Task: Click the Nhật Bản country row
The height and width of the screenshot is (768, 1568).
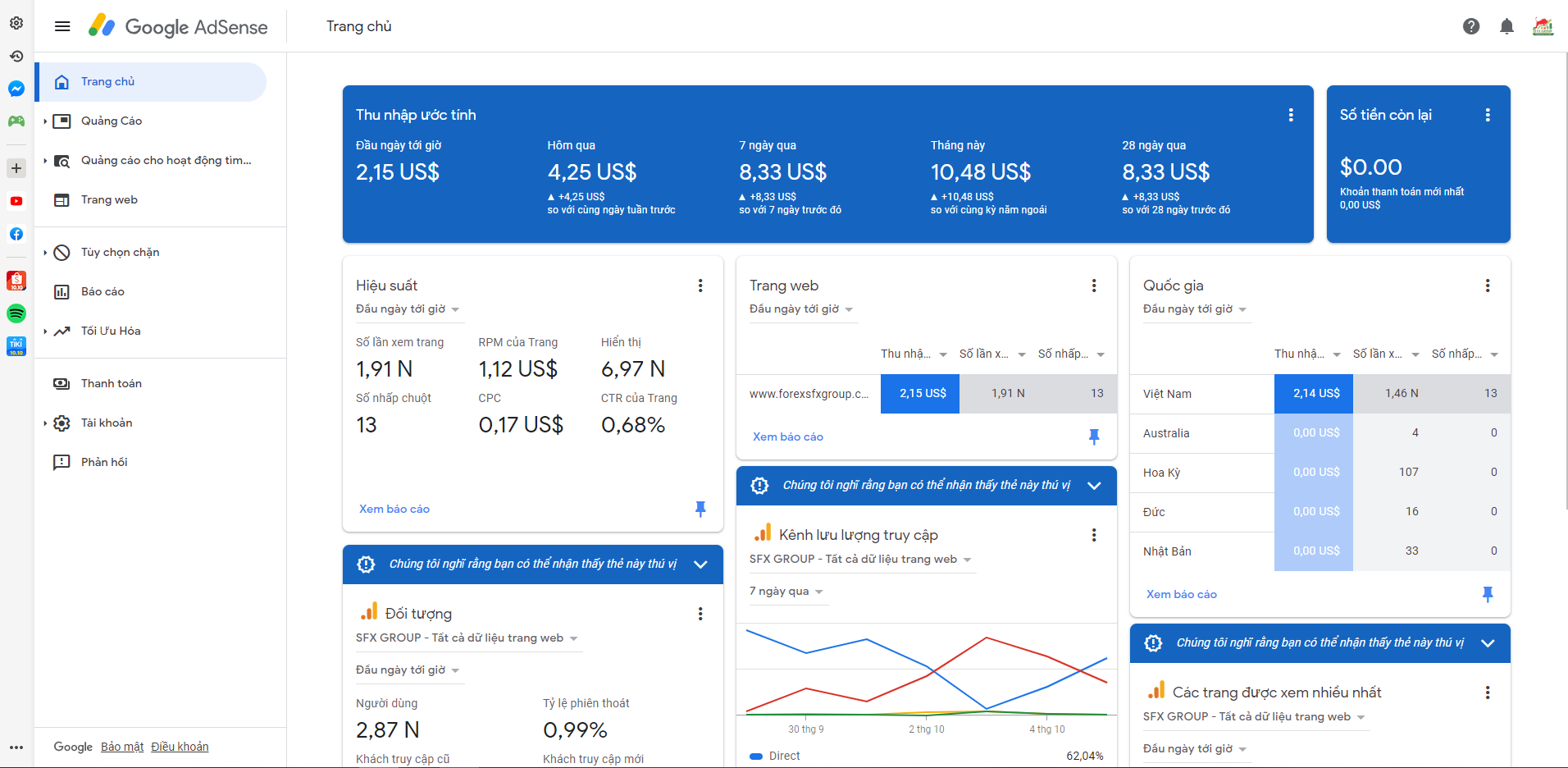Action: coord(1320,551)
